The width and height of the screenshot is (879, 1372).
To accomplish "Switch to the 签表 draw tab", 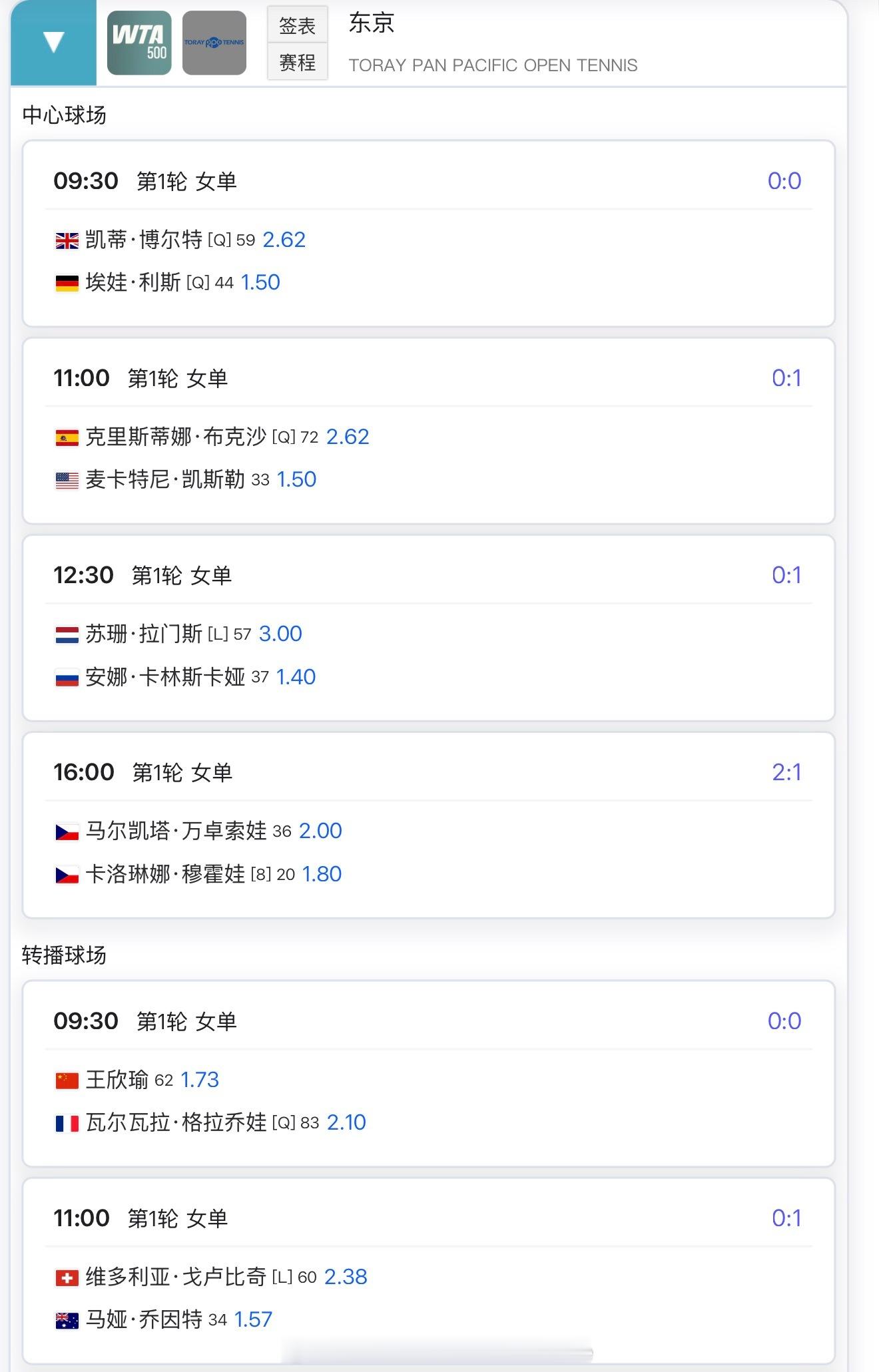I will click(297, 25).
